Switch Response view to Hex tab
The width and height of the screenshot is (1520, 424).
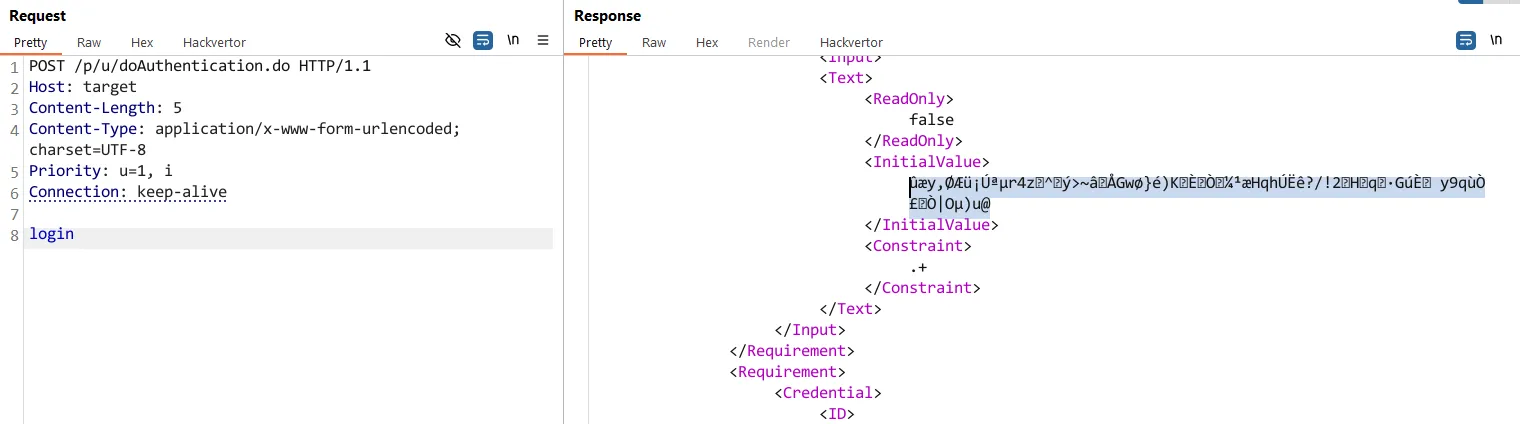tap(707, 42)
